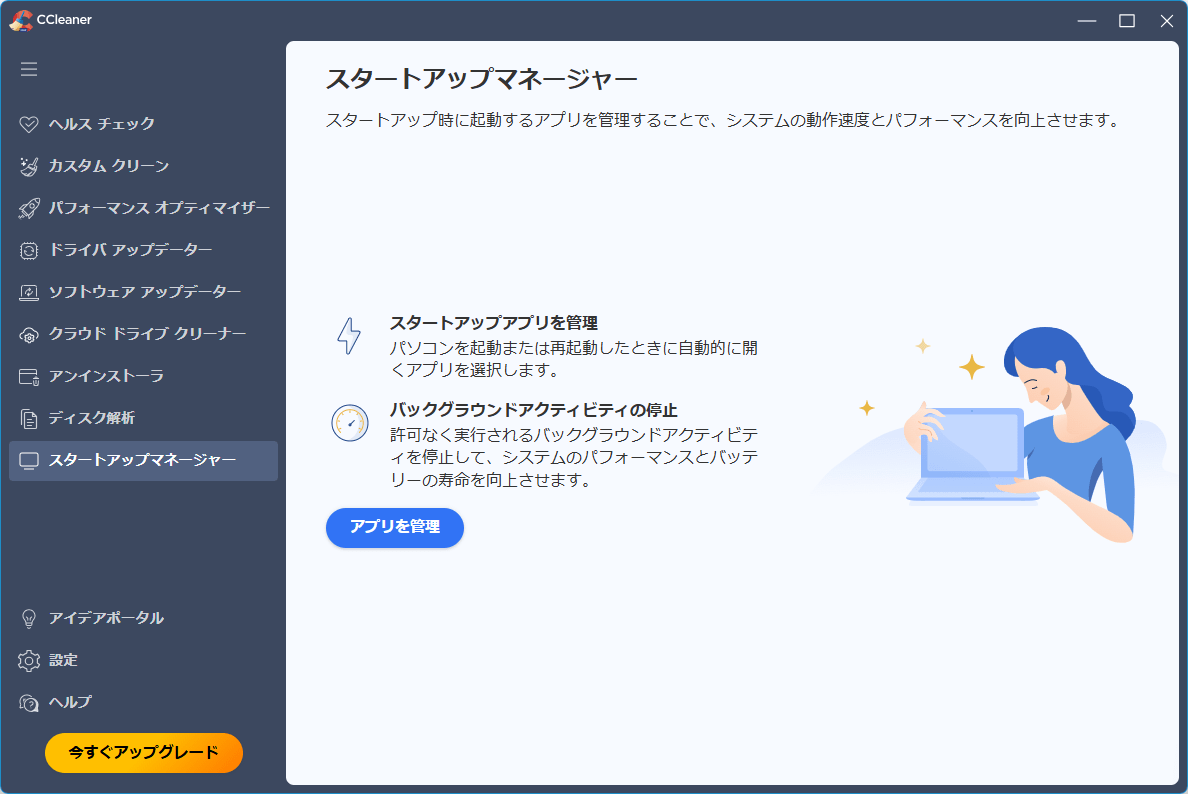Click the Disk Analyzer document icon
Screen dimensions: 1188x794
(x=29, y=418)
